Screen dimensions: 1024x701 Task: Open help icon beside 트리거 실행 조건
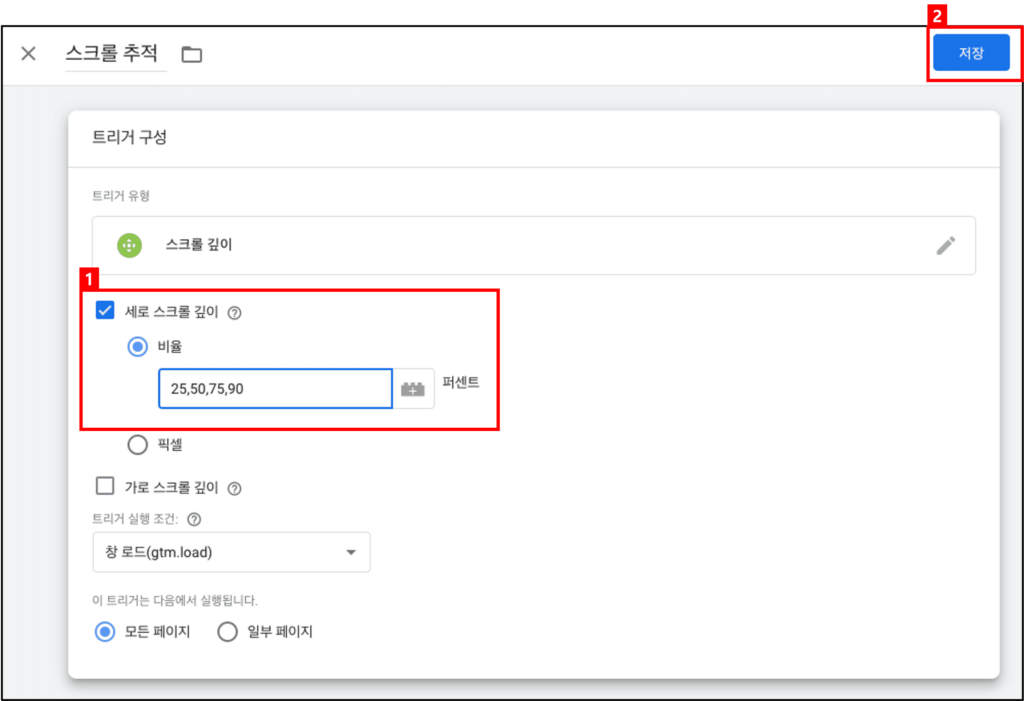[x=194, y=519]
